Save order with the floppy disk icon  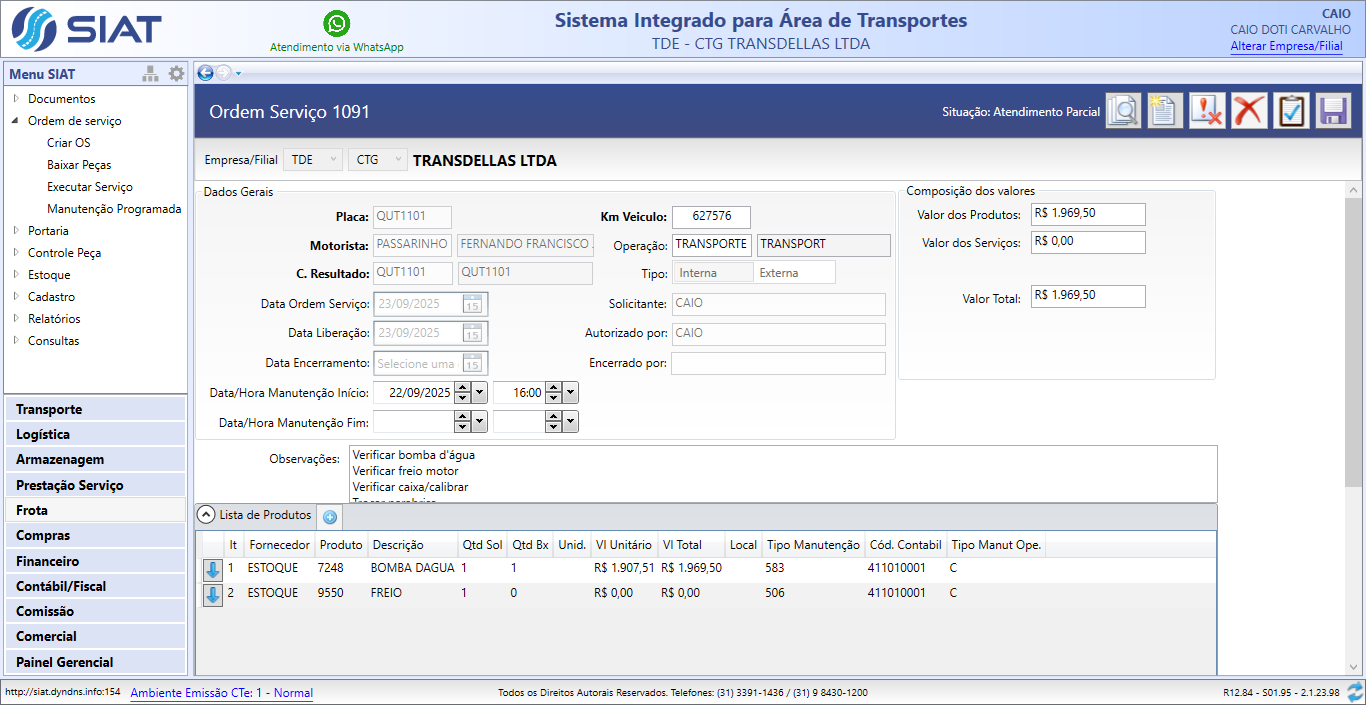coord(1333,111)
